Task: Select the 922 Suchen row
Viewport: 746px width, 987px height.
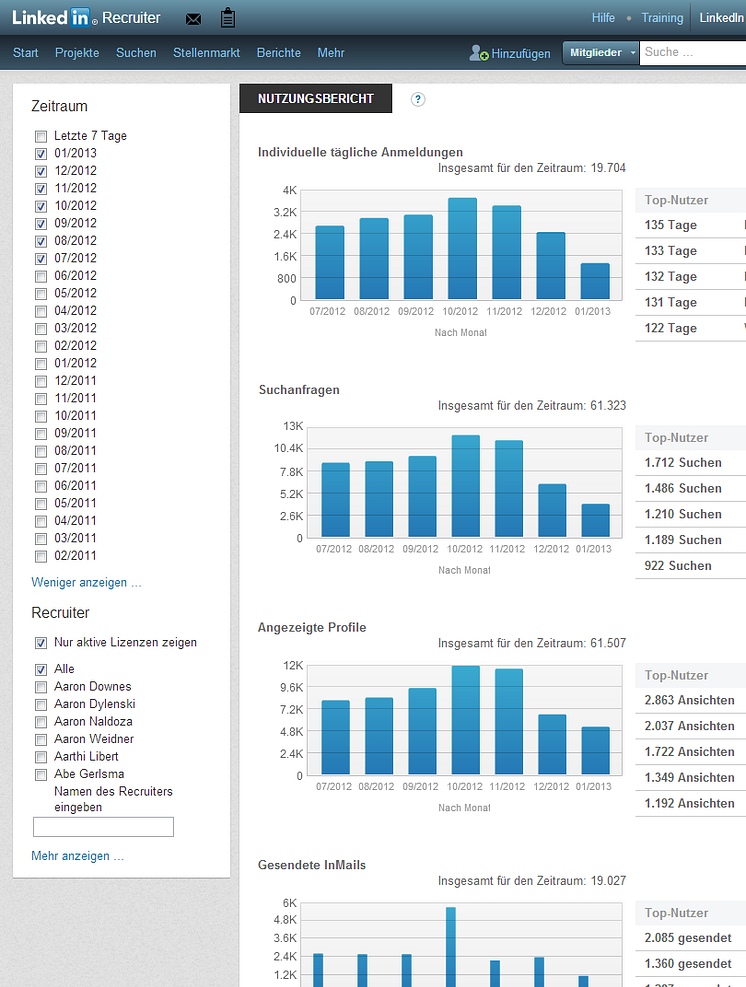Action: [x=691, y=566]
